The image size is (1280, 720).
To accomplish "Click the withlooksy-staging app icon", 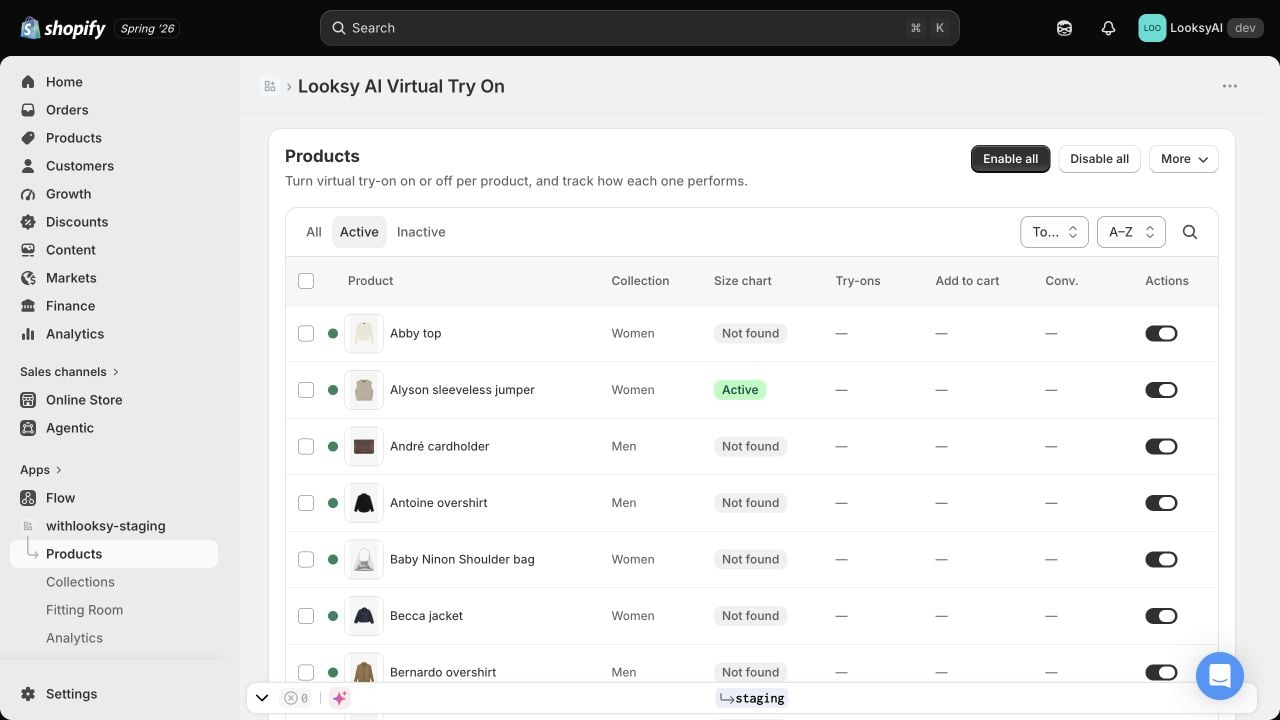I will (28, 526).
